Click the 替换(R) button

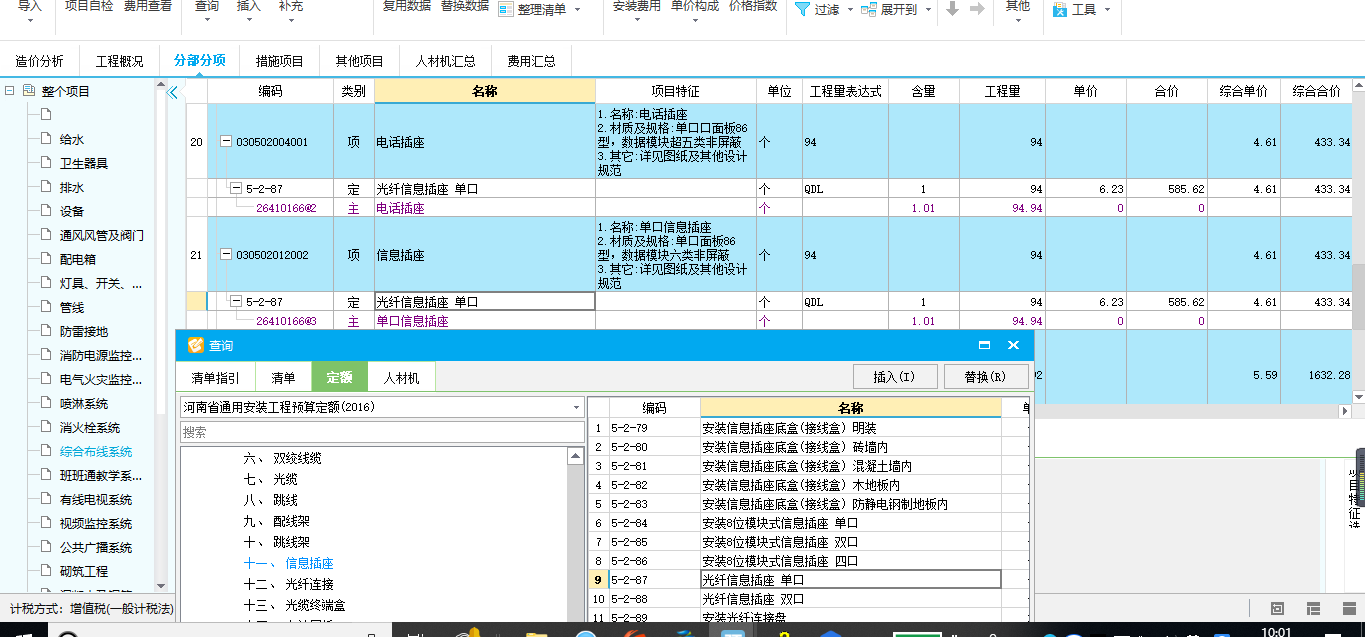pos(984,377)
